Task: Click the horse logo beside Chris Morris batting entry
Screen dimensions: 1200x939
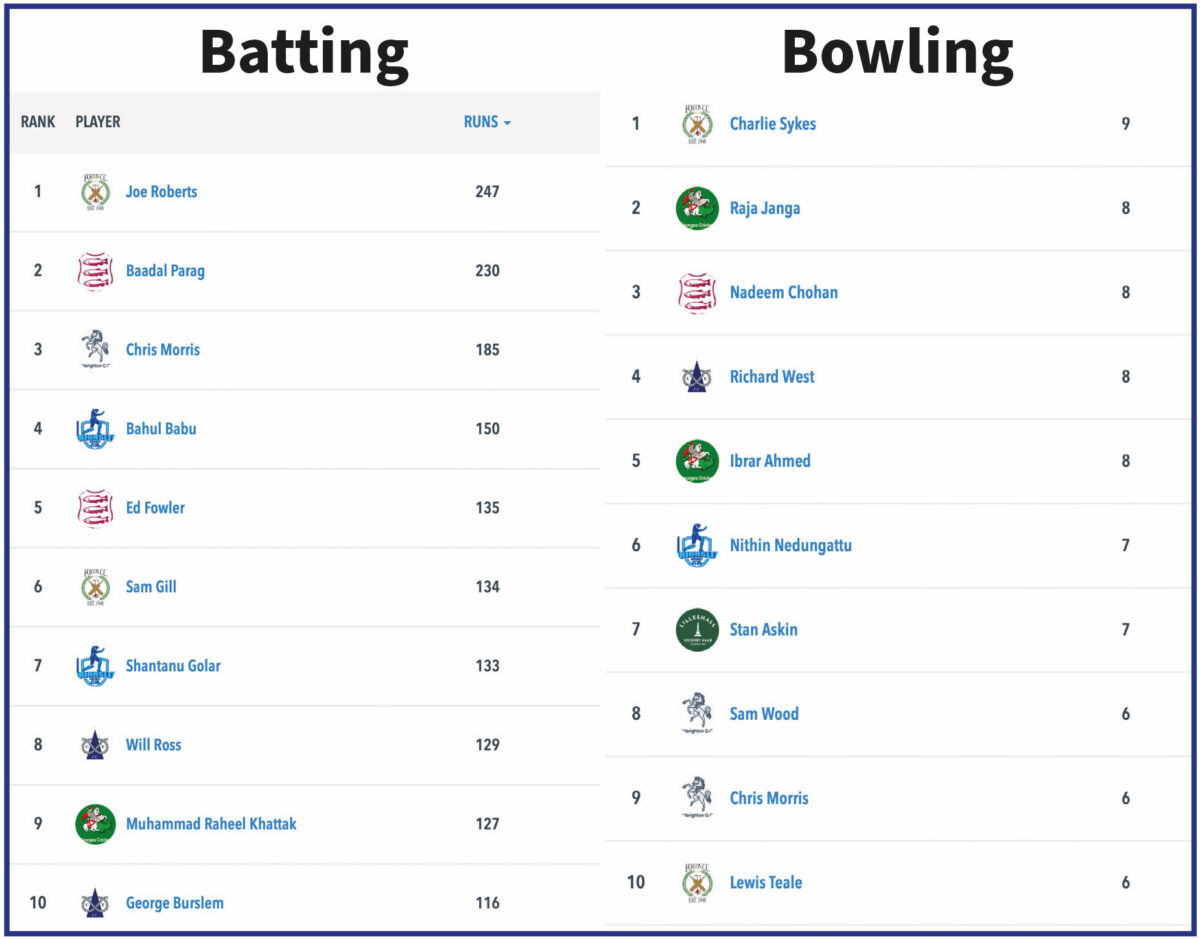Action: pos(95,350)
